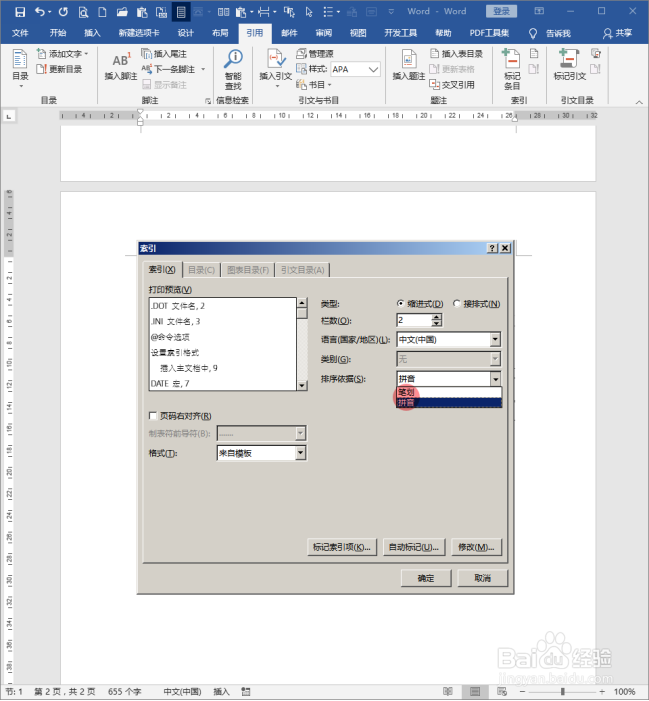Open Print Preview from quick access toolbar
Viewport: 649px width, 701px height.
(x=83, y=12)
